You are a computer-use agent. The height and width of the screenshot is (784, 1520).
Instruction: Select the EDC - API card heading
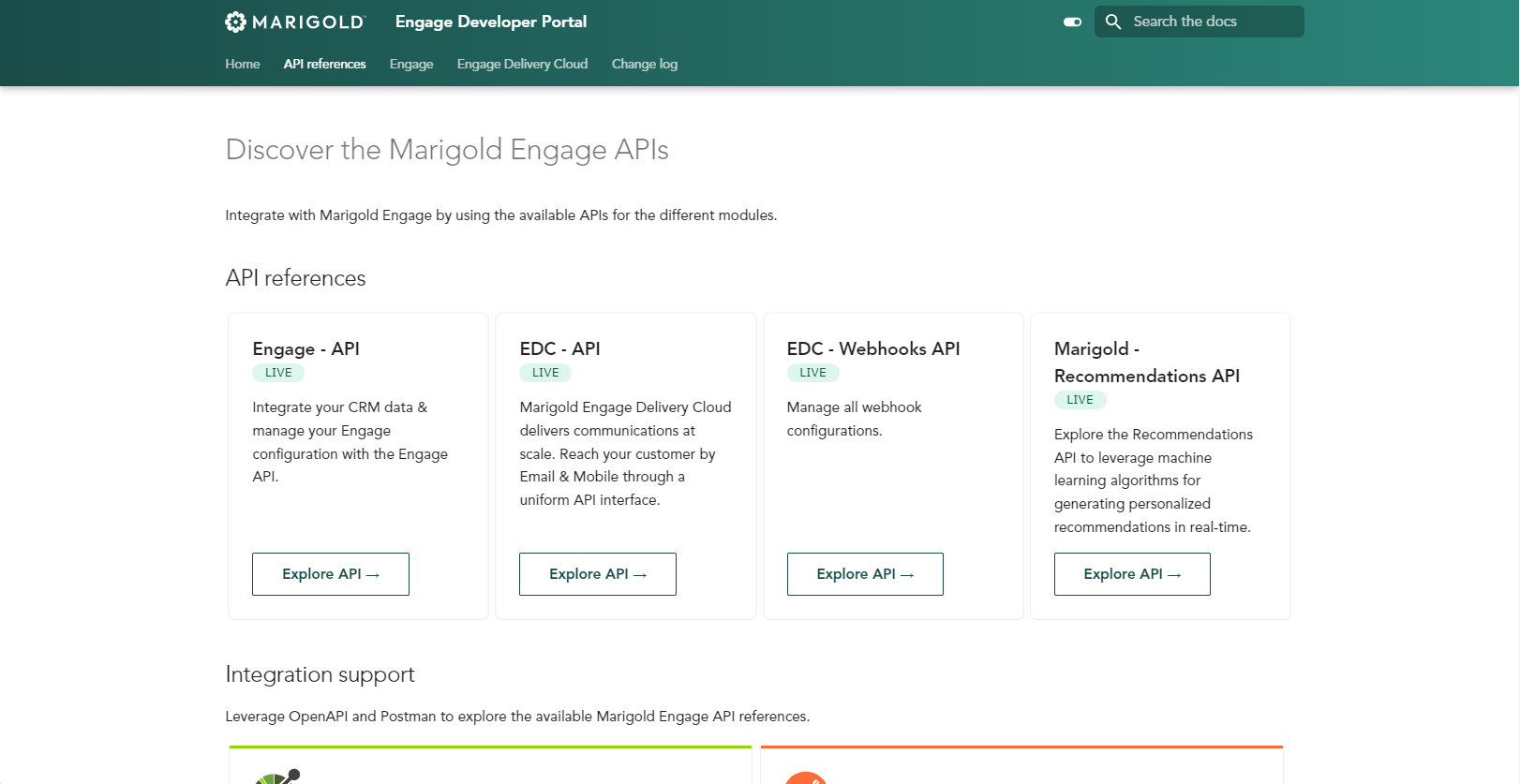pyautogui.click(x=560, y=348)
